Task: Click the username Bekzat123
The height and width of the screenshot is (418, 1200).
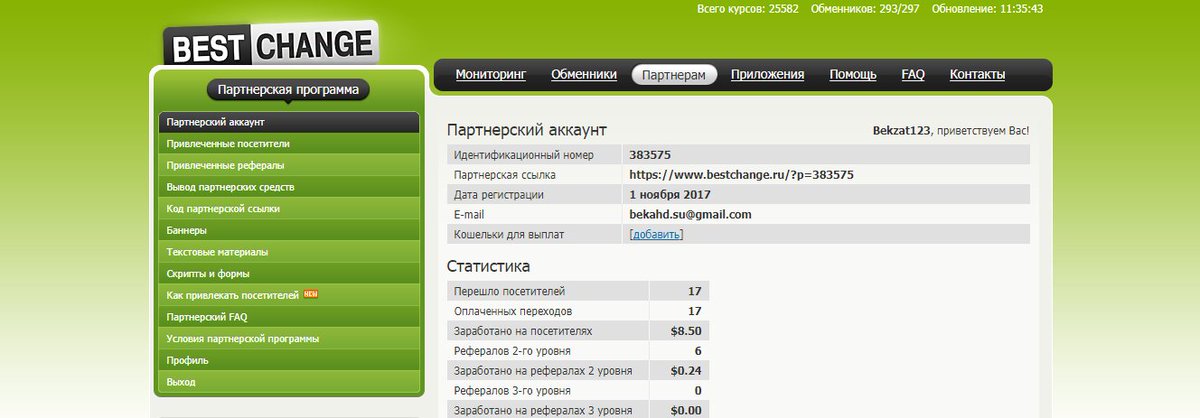Action: click(x=902, y=130)
